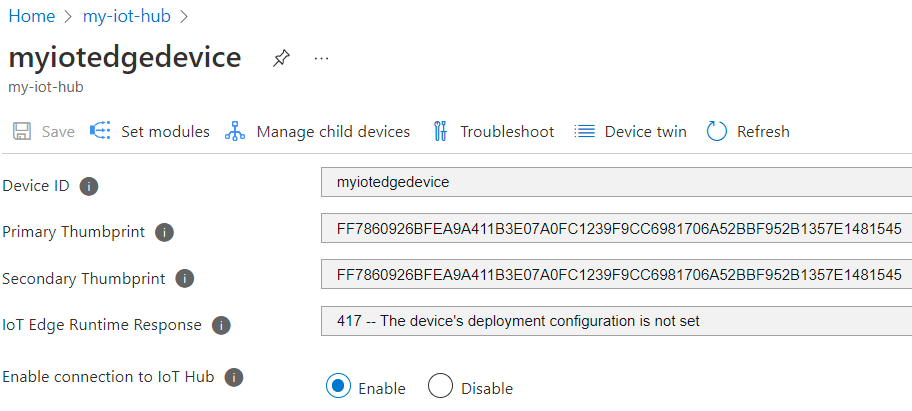Show info for IoT Edge Runtime Response
The height and width of the screenshot is (411, 912).
coord(221,325)
